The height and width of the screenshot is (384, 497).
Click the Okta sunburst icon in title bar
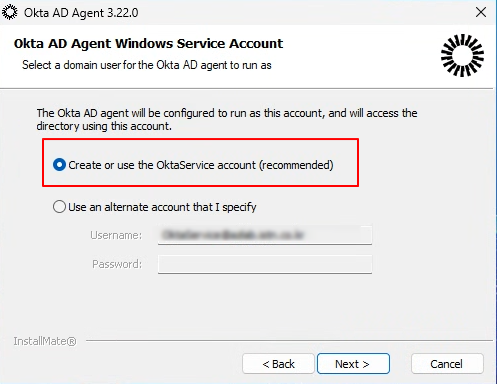(x=10, y=12)
